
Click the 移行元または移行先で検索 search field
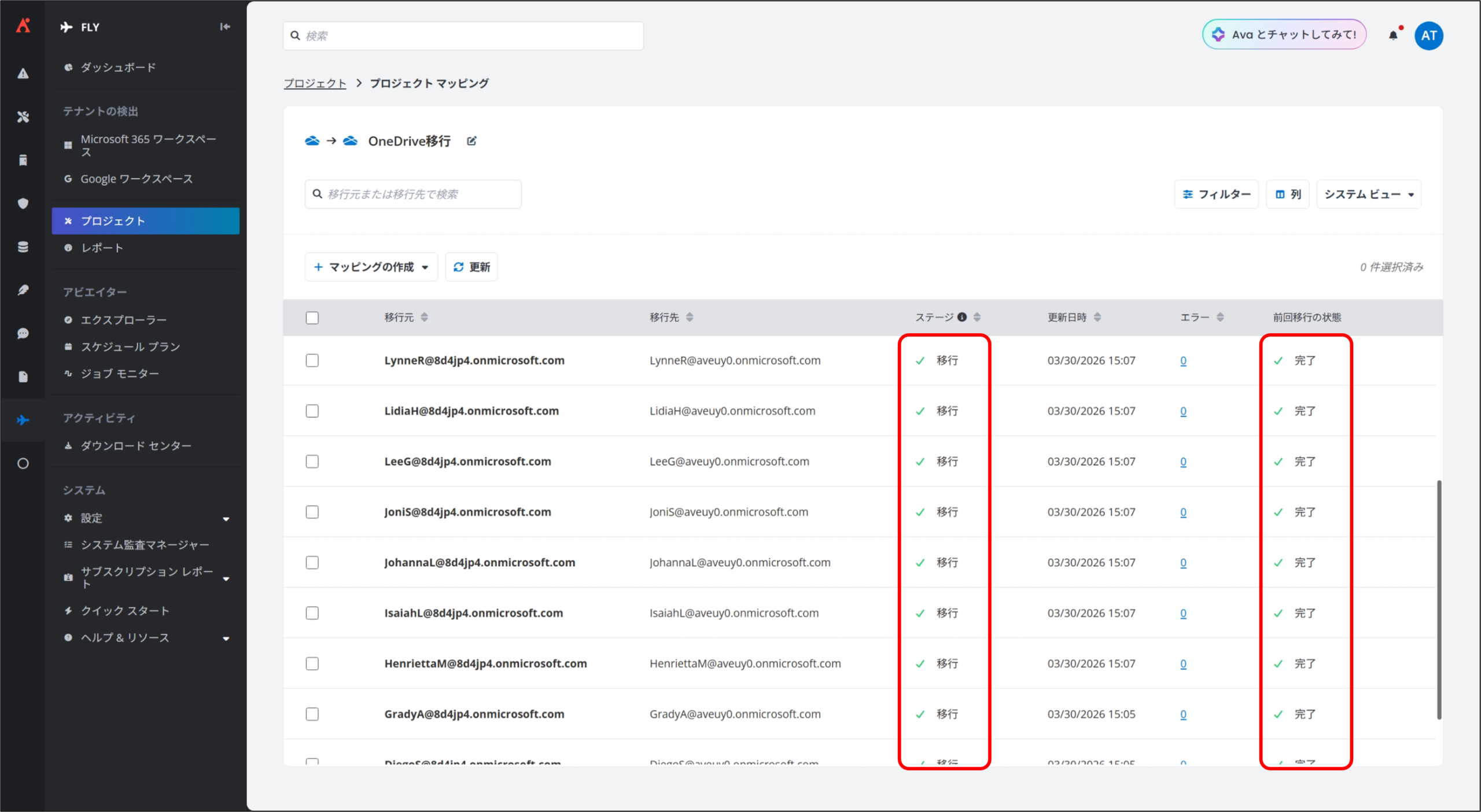click(413, 194)
